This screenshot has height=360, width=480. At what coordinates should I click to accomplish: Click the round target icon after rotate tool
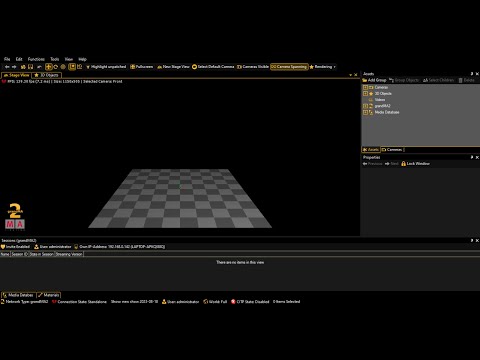click(63, 67)
